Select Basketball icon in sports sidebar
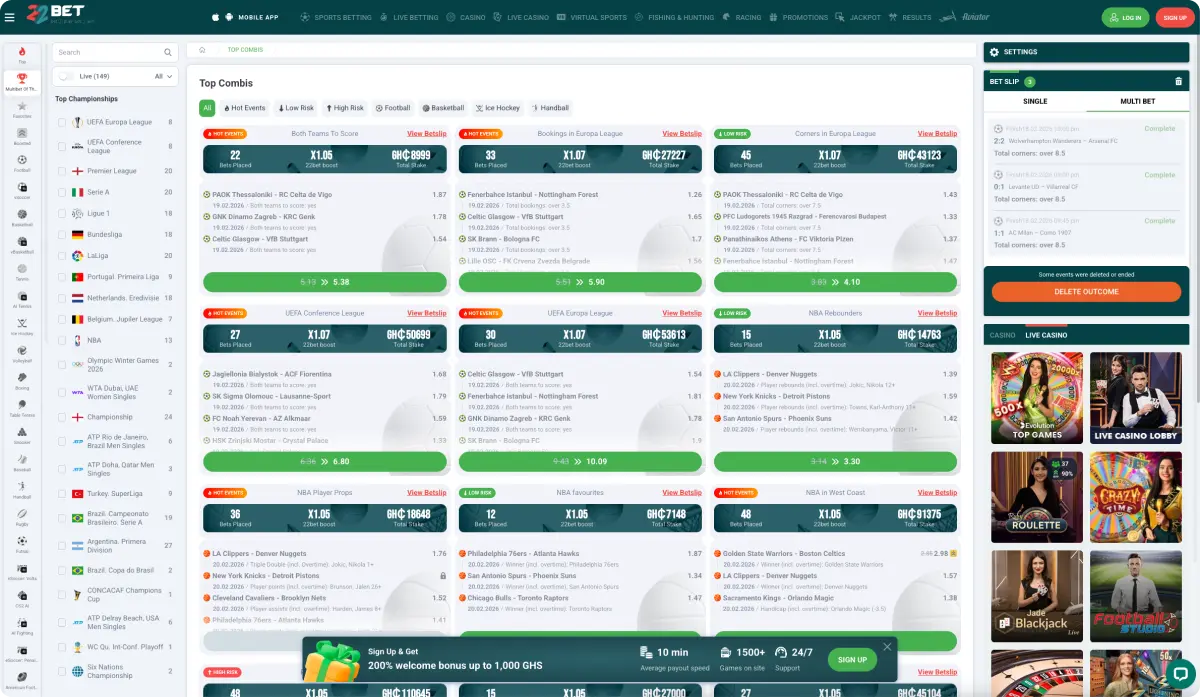The width and height of the screenshot is (1200, 697). (x=22, y=216)
